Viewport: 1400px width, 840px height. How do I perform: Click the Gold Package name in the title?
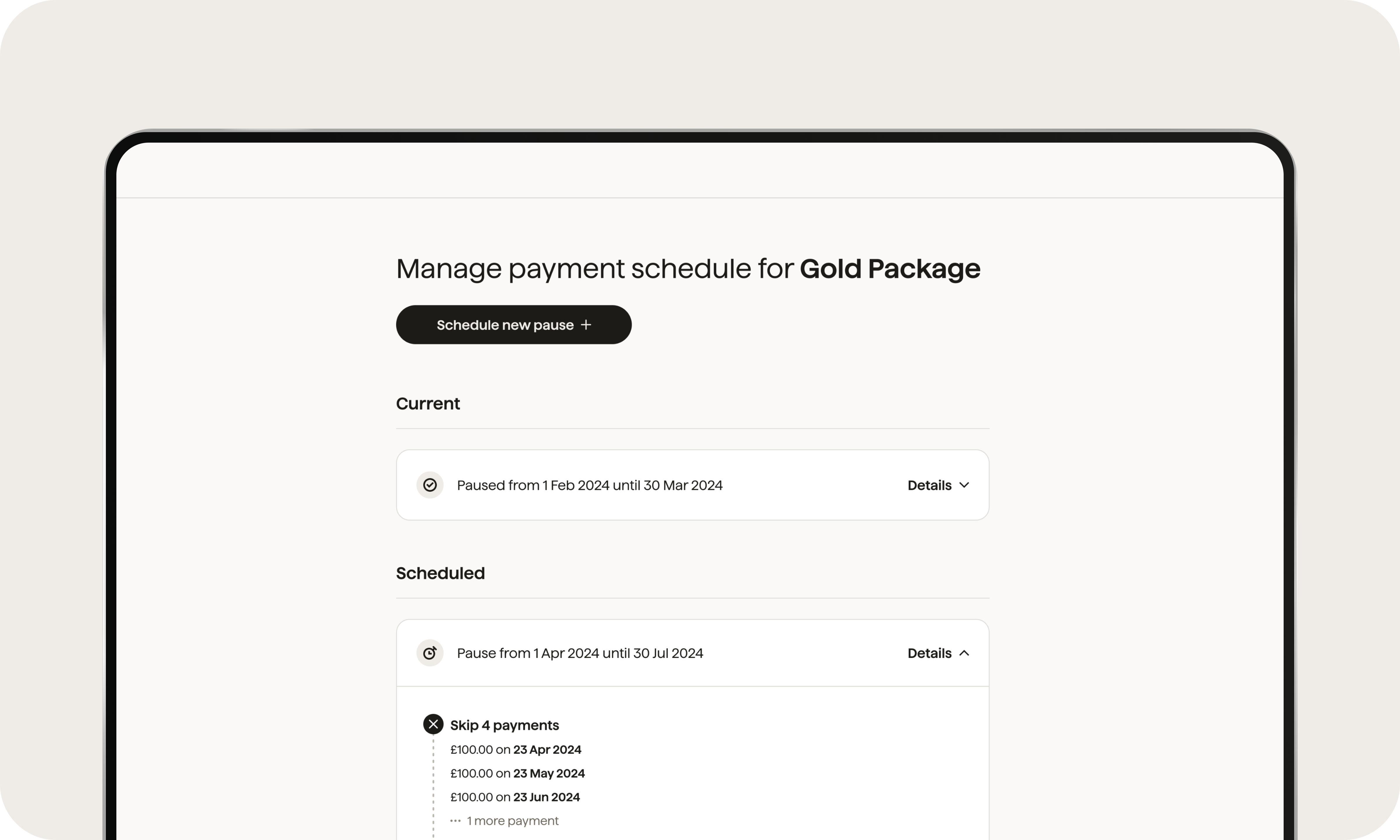(890, 269)
